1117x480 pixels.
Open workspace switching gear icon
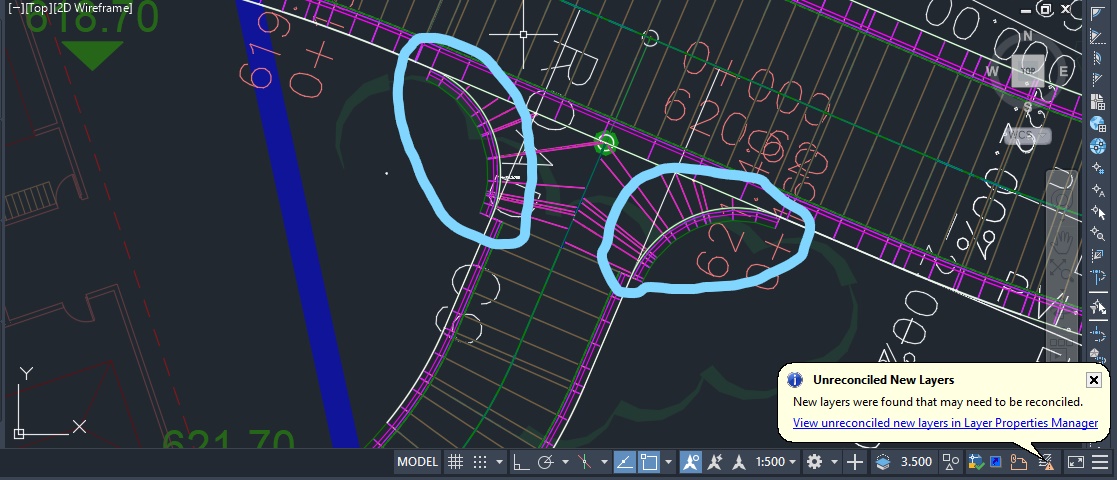coord(815,462)
